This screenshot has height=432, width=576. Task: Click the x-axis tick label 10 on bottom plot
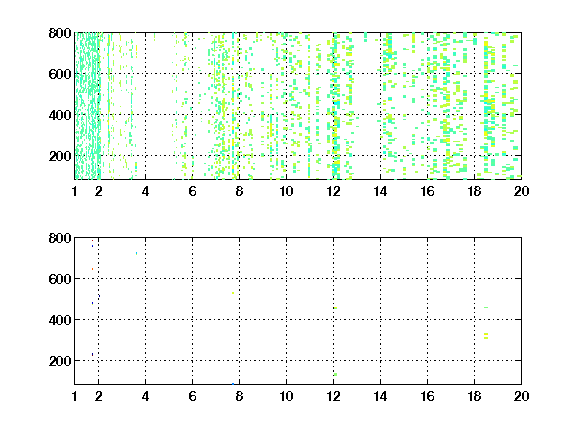click(x=286, y=396)
